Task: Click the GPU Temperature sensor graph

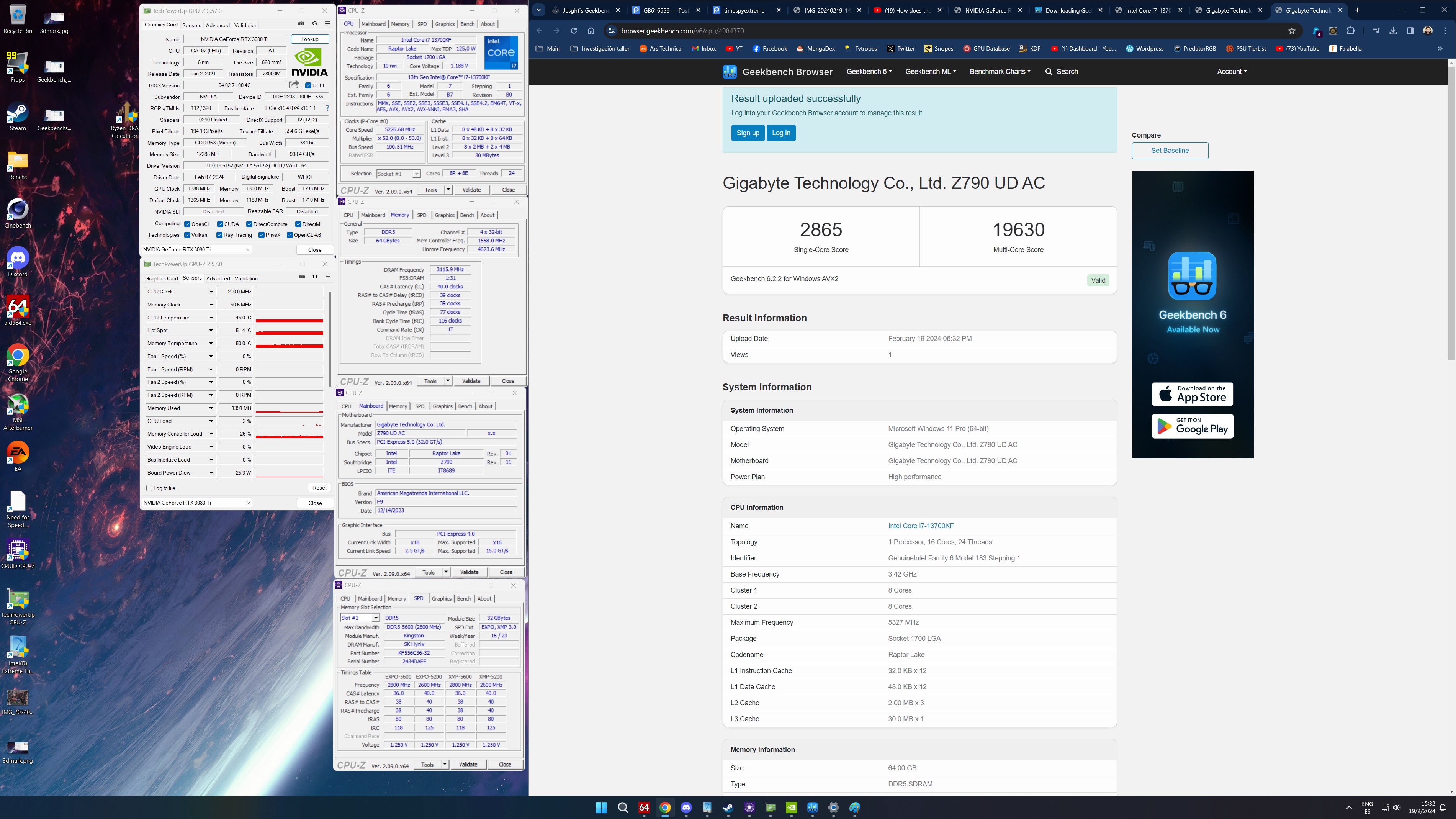Action: [x=290, y=318]
